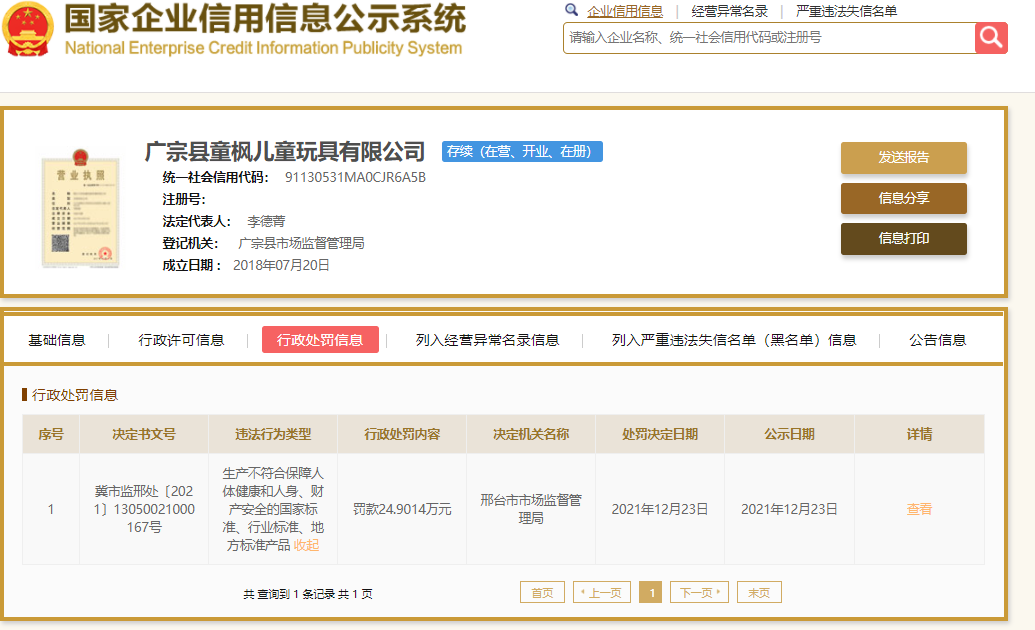Open the business license thumbnail image
This screenshot has height=630, width=1035.
81,209
